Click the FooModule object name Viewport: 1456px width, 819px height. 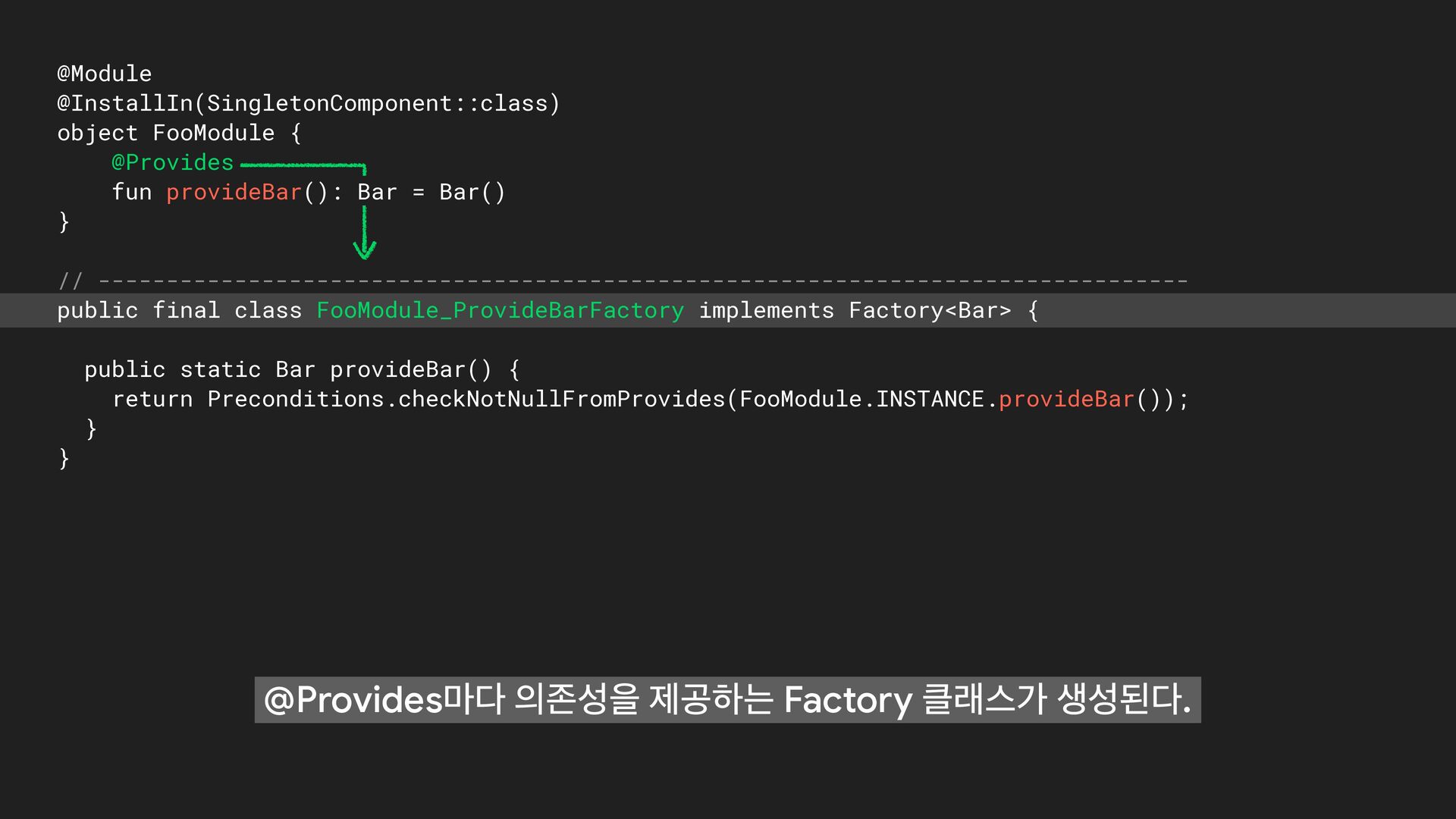214,133
